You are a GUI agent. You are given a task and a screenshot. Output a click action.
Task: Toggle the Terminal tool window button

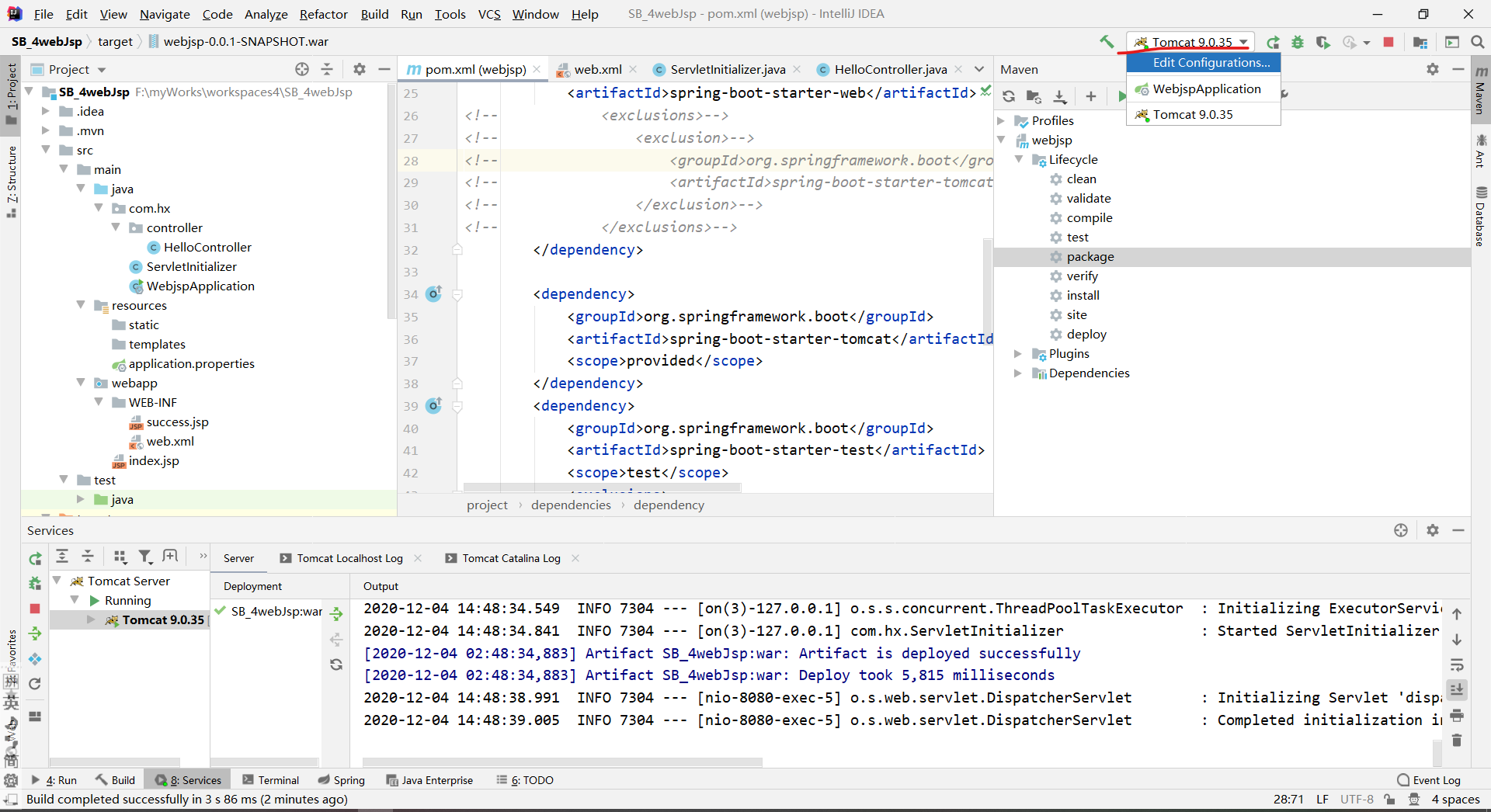pos(270,780)
